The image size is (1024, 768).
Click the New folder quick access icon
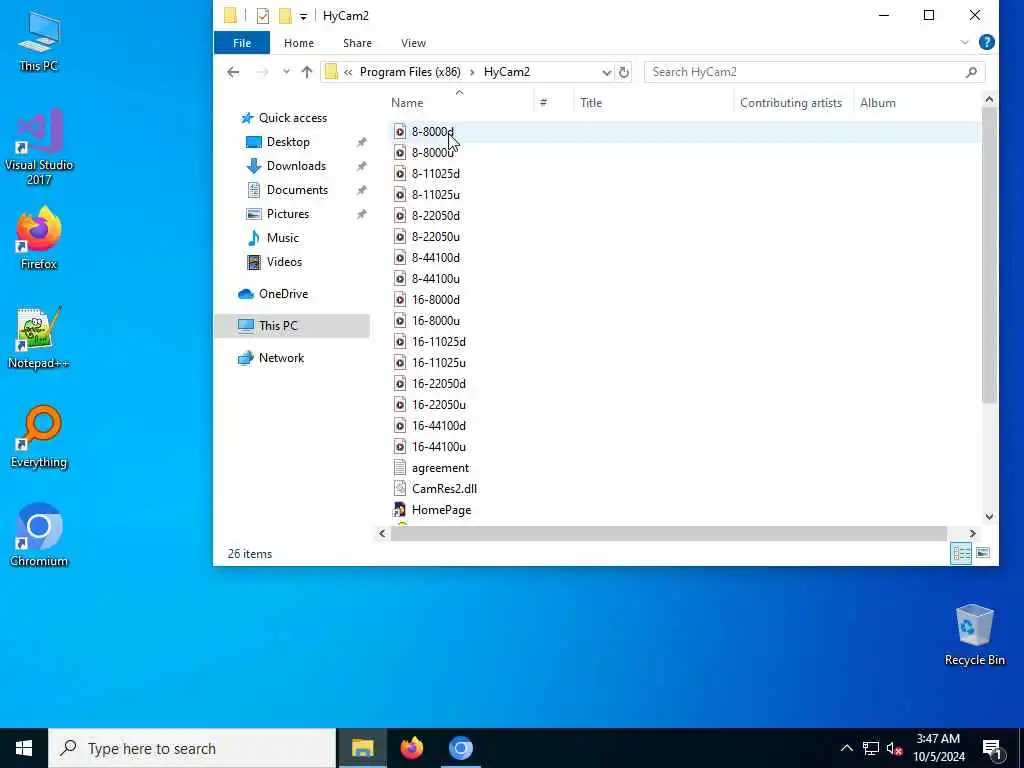[x=285, y=16]
